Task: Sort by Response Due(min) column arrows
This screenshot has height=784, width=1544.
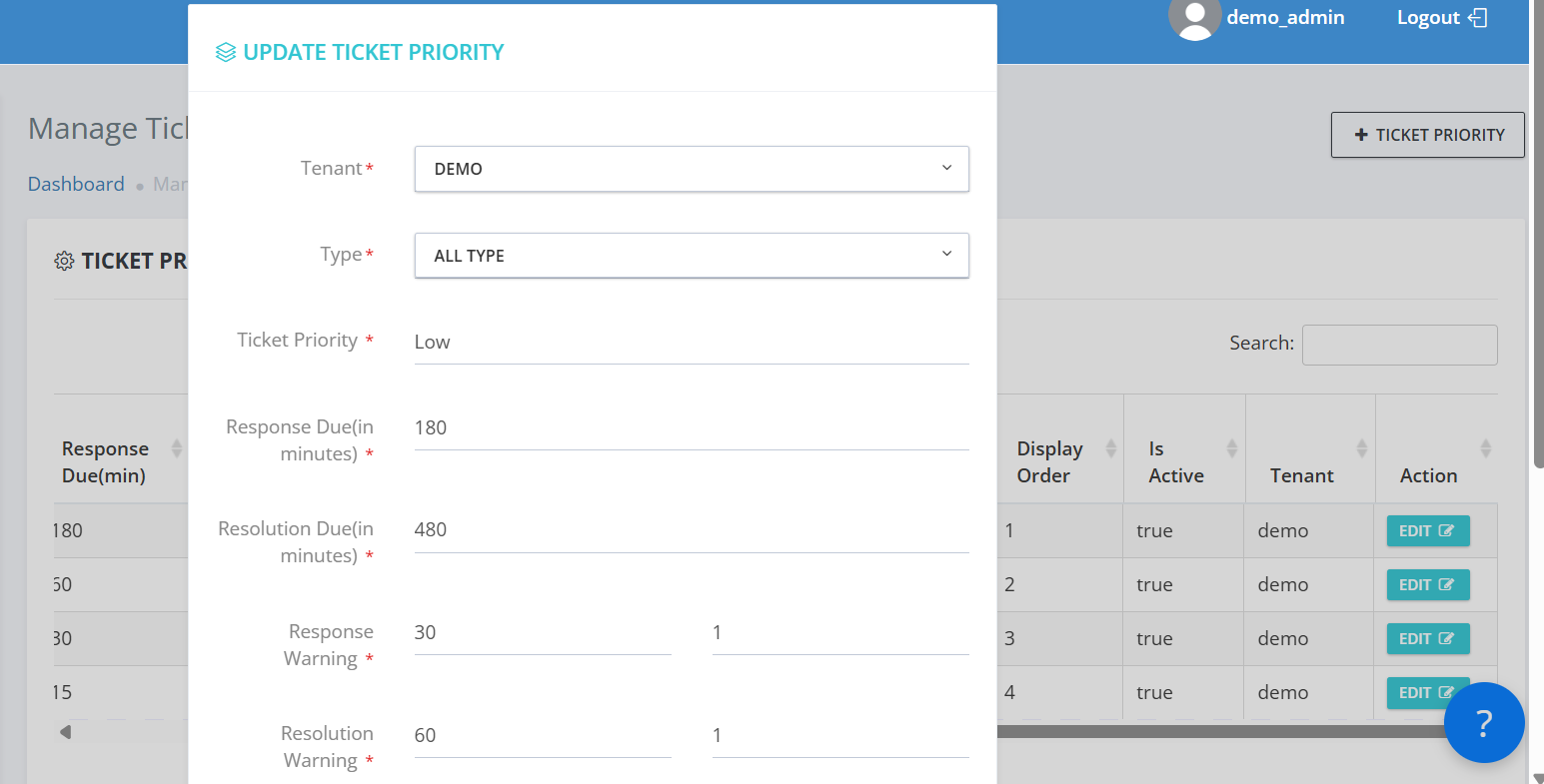Action: [177, 448]
